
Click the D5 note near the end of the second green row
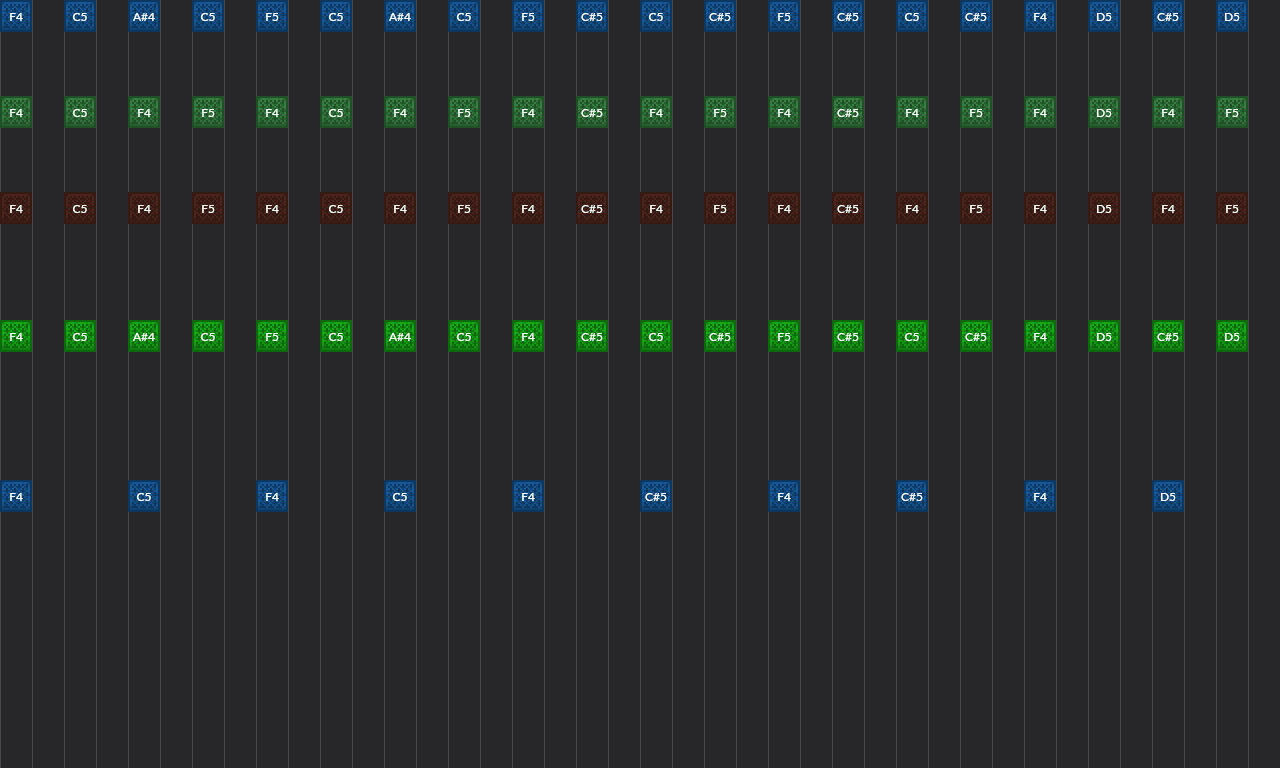1104,112
